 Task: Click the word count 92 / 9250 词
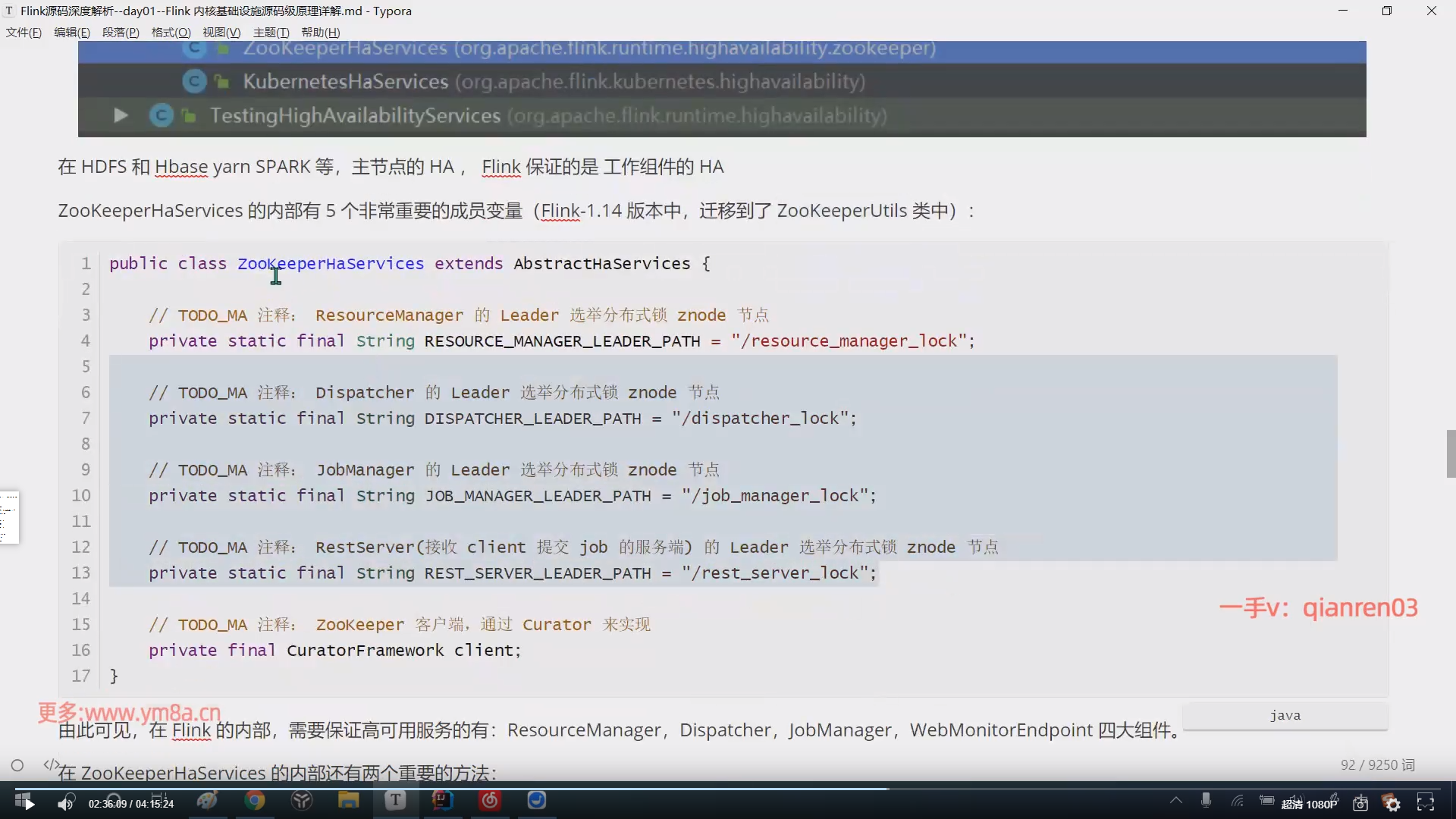click(x=1377, y=765)
